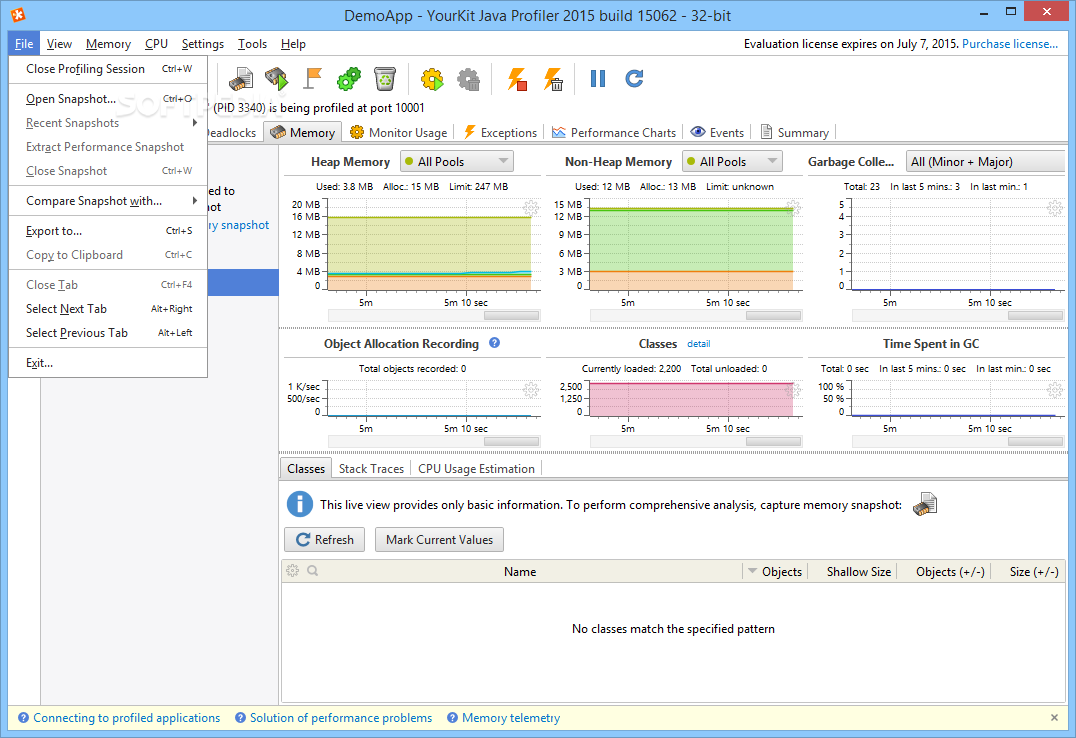Switch to Exceptions tab

coord(500,132)
